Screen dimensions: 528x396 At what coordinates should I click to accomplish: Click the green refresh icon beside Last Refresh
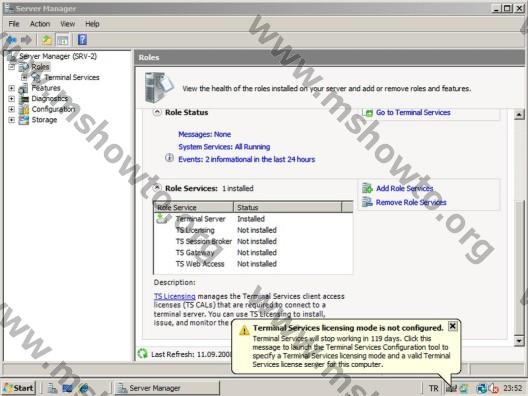coord(142,354)
